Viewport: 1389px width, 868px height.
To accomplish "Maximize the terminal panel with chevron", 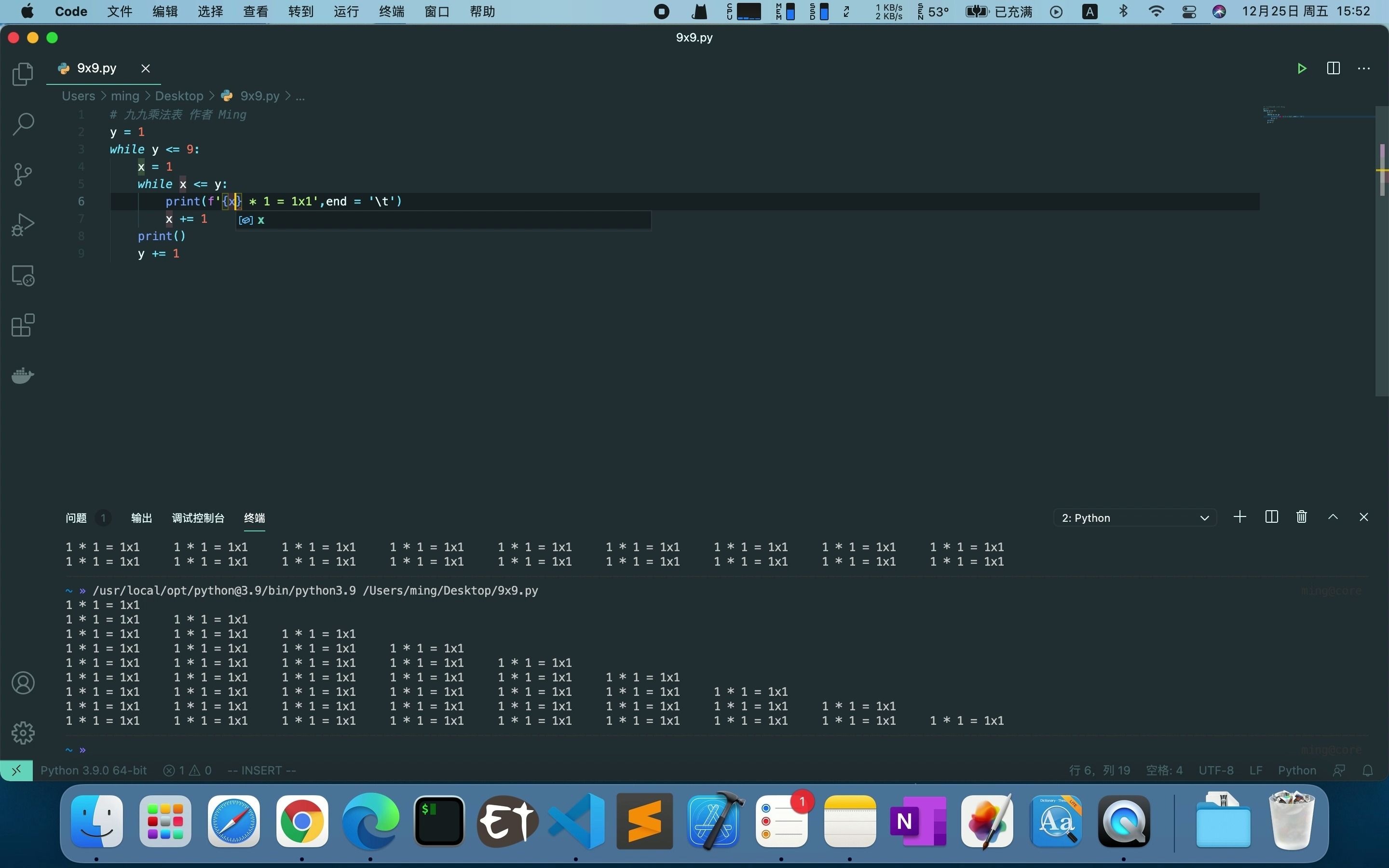I will pos(1334,517).
